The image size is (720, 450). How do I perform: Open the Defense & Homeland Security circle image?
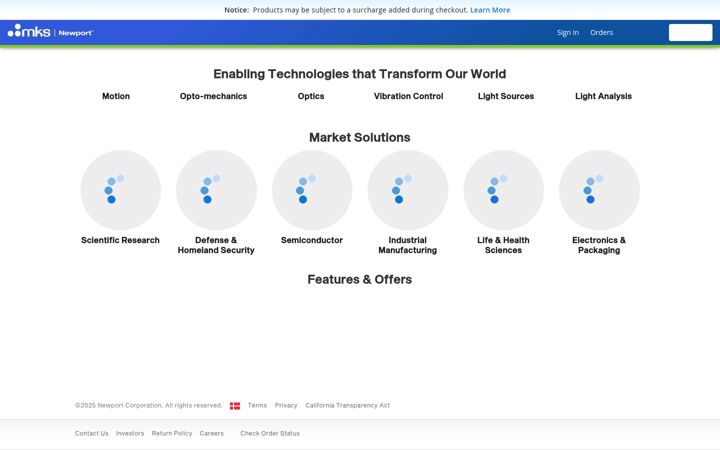pos(216,190)
